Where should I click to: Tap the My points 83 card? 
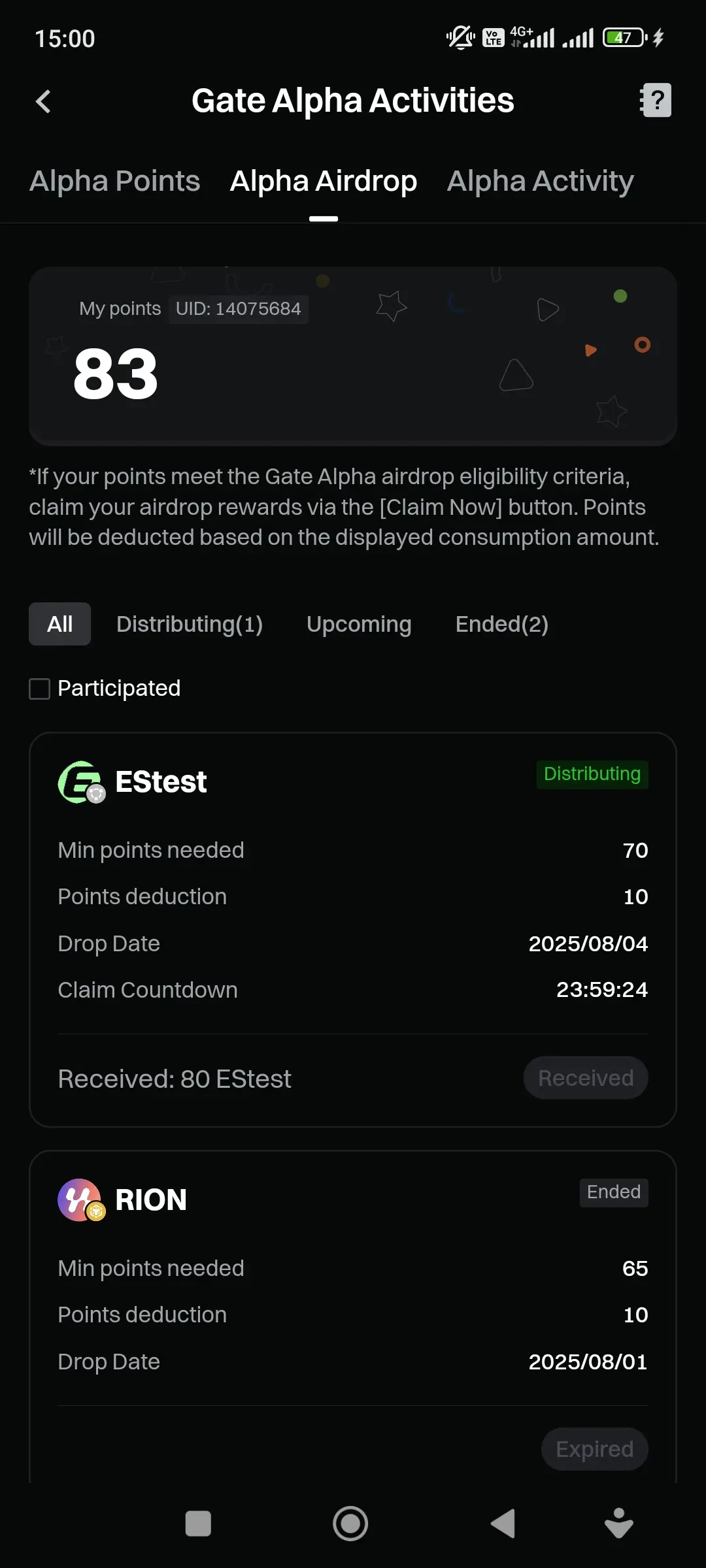click(x=353, y=356)
